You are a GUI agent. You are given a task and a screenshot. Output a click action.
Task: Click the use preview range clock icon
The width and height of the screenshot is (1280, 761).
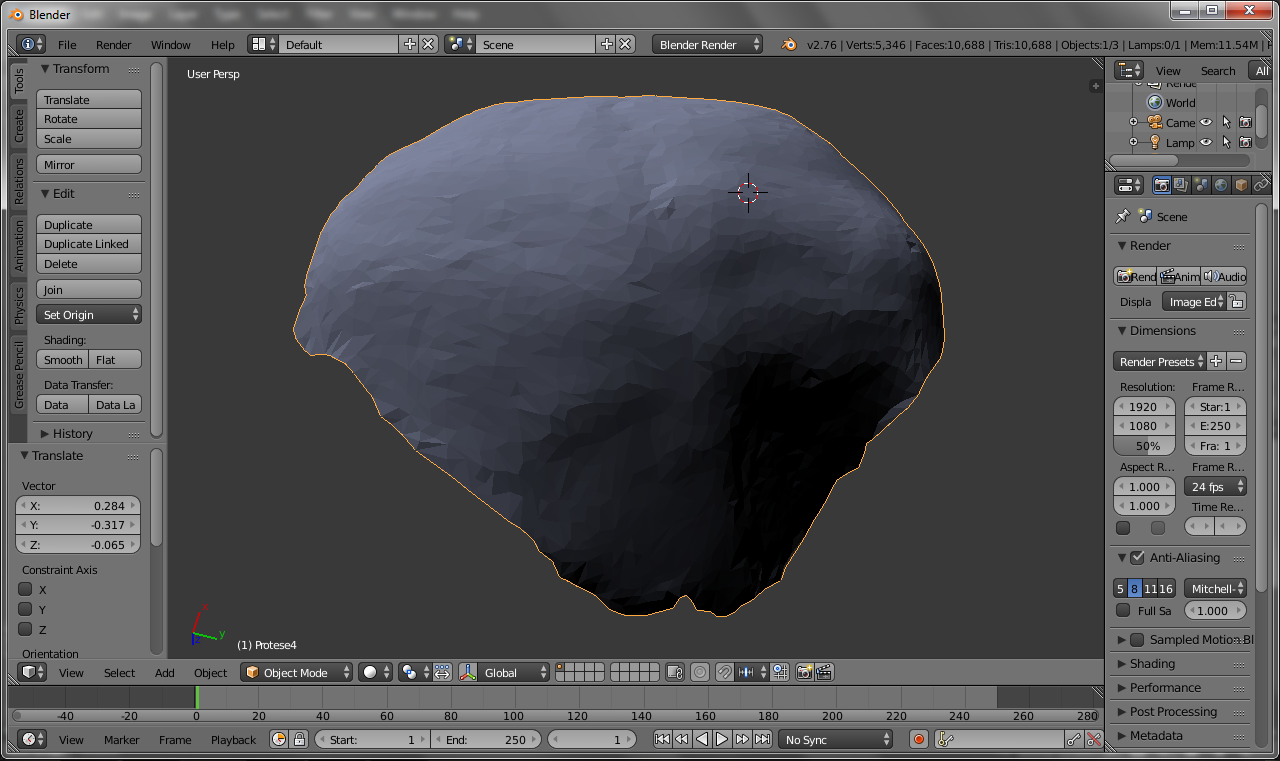tap(279, 740)
